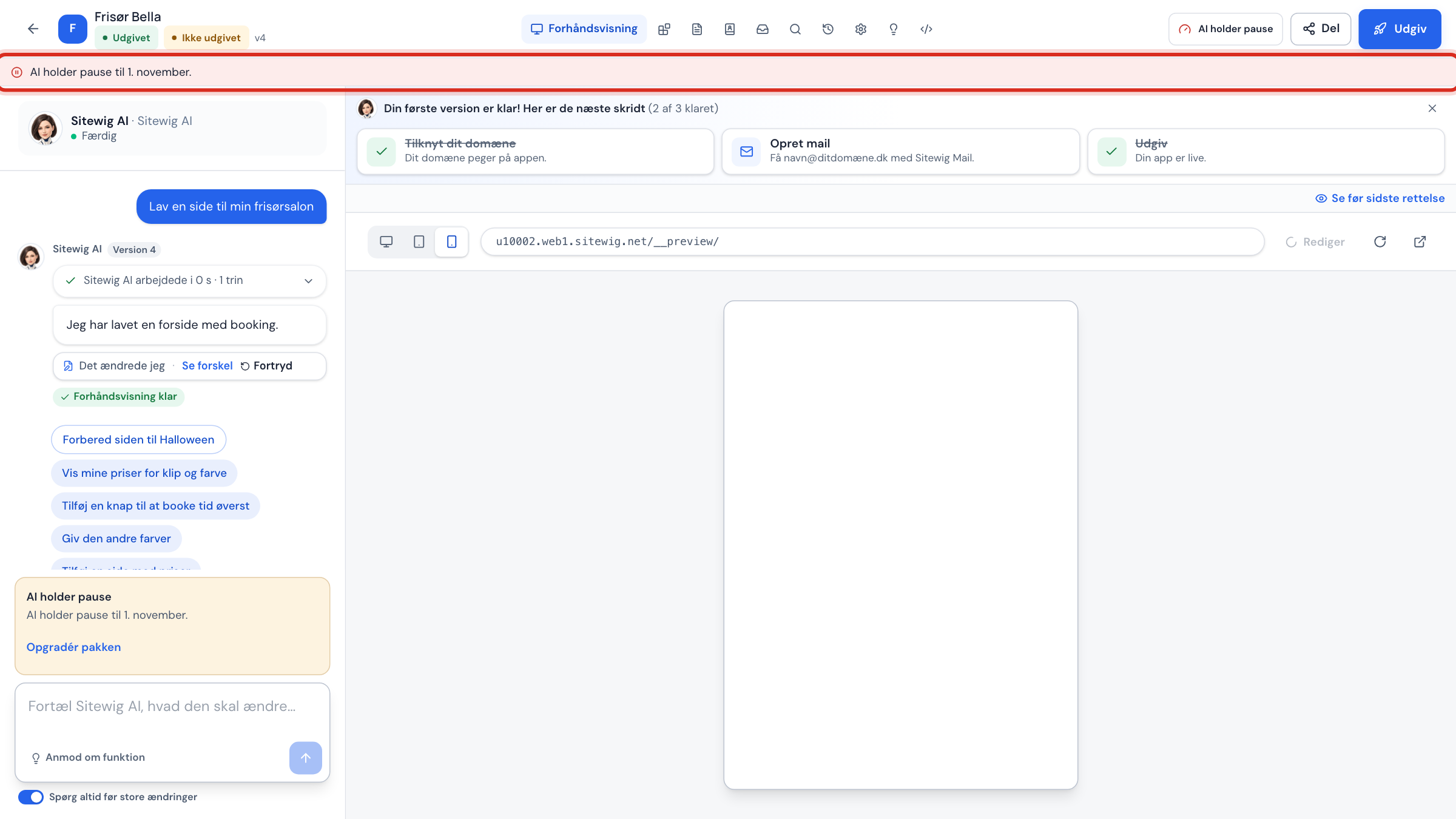Open preview in new window icon

click(1420, 241)
